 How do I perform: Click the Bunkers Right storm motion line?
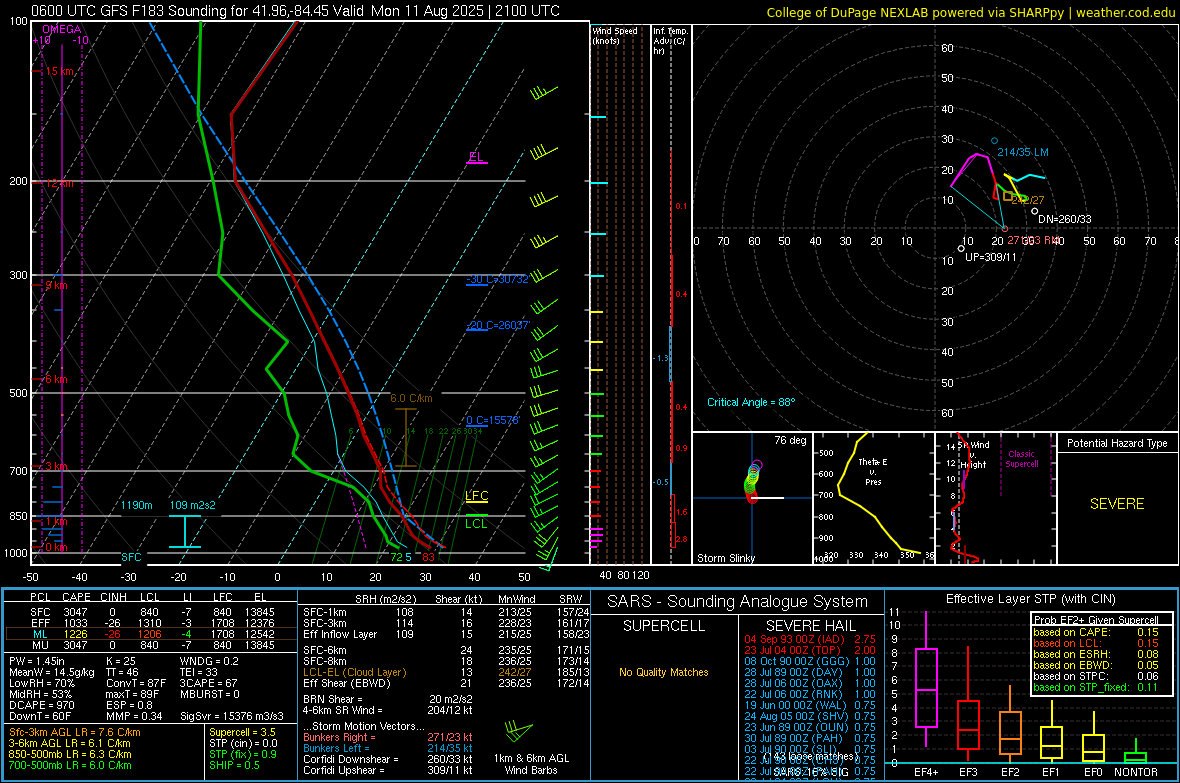[388, 737]
